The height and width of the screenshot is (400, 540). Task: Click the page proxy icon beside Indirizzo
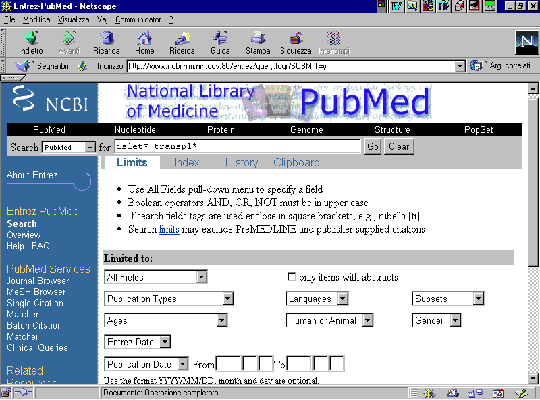(x=82, y=66)
